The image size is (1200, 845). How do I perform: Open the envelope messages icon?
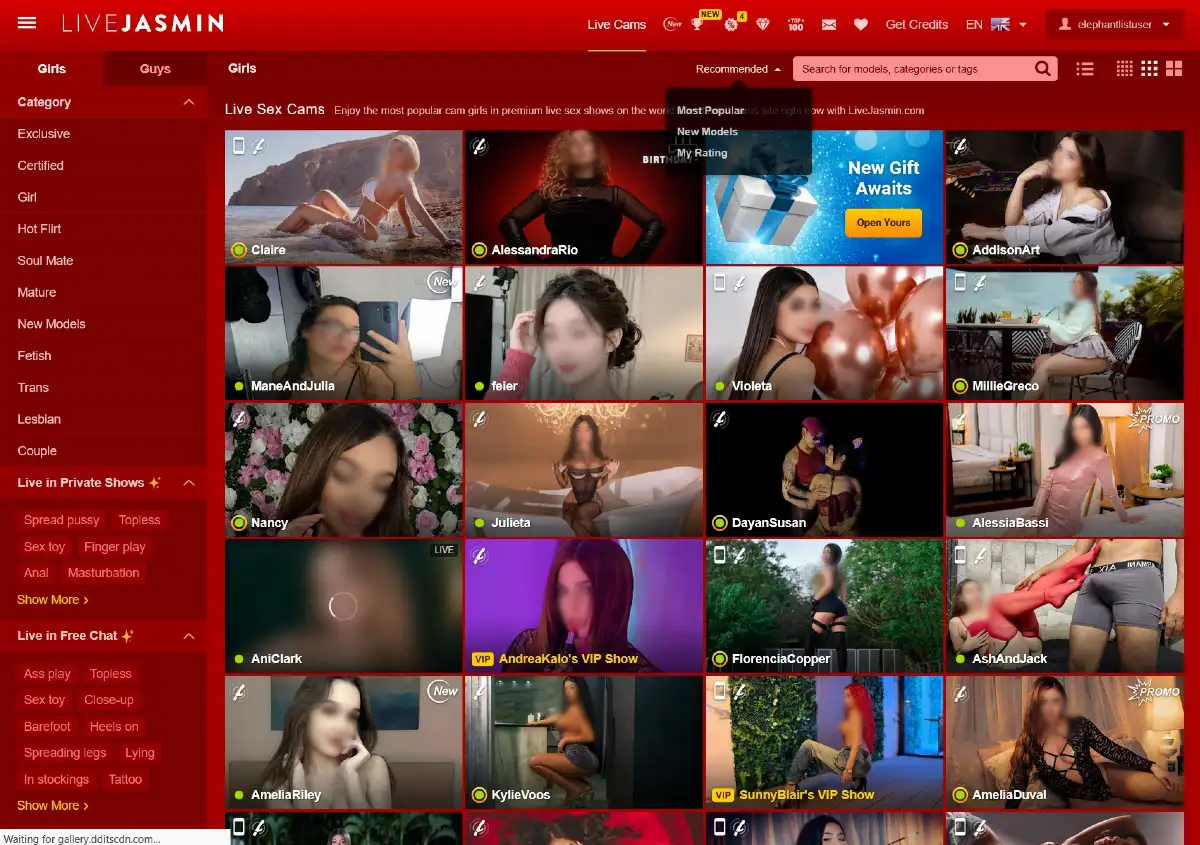[829, 25]
